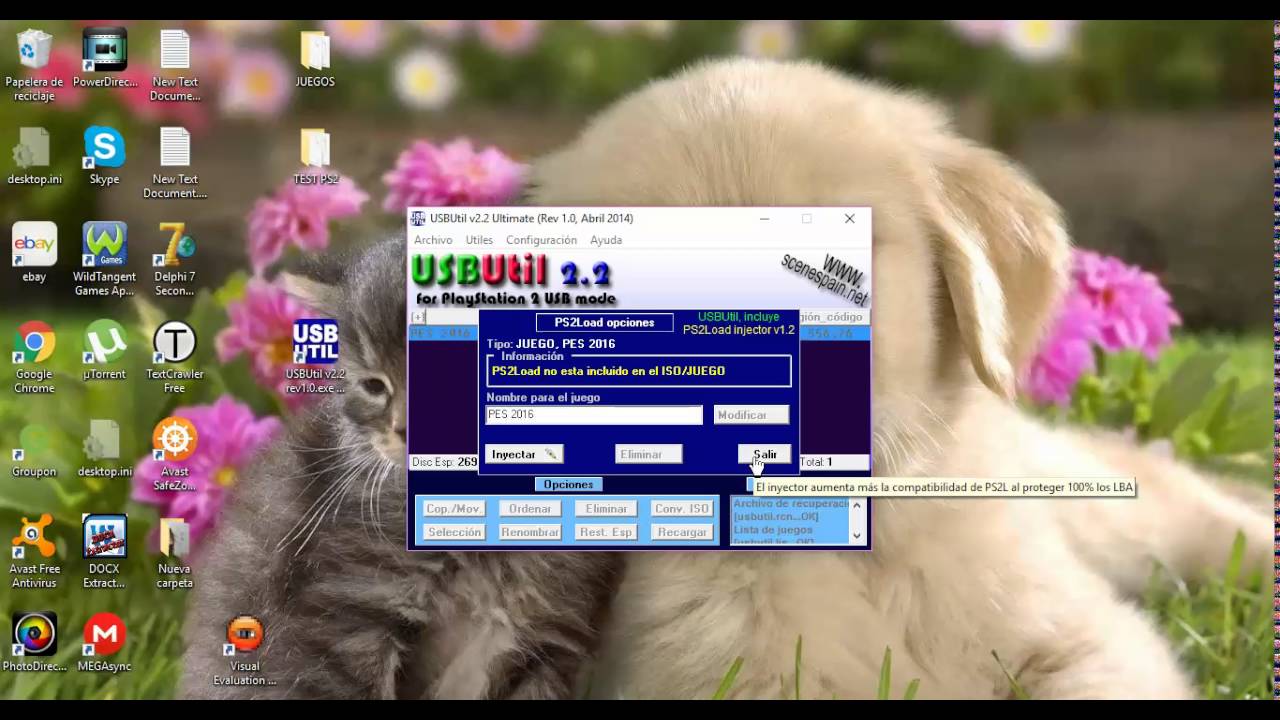Open the JUEGOS folder
Viewport: 1280px width, 720px height.
[x=315, y=58]
